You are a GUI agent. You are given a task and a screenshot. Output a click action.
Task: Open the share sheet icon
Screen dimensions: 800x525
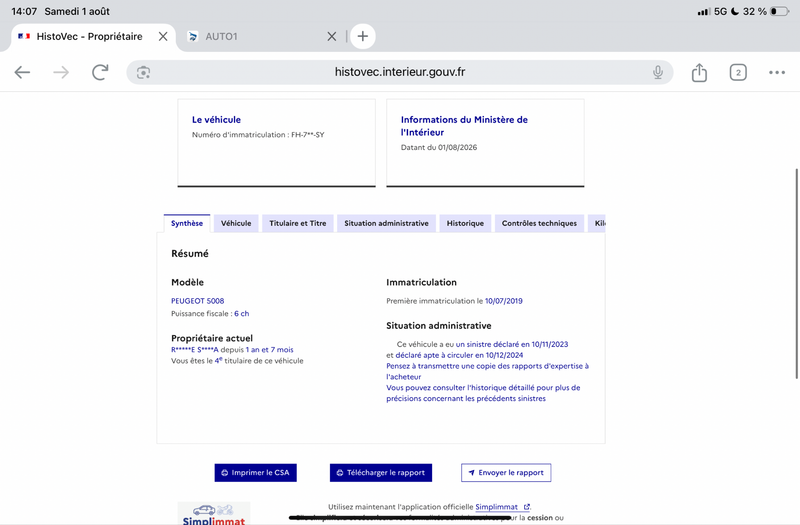699,72
